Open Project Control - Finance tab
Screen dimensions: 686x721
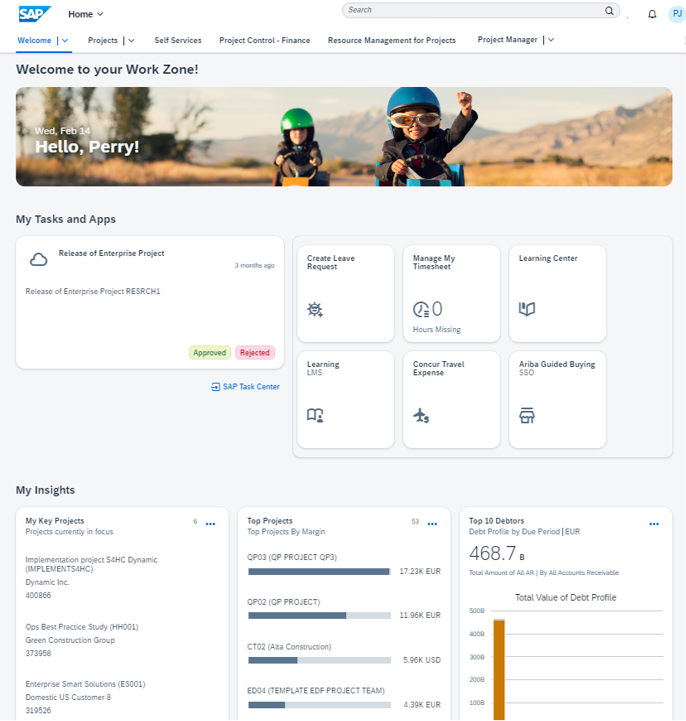tap(264, 40)
